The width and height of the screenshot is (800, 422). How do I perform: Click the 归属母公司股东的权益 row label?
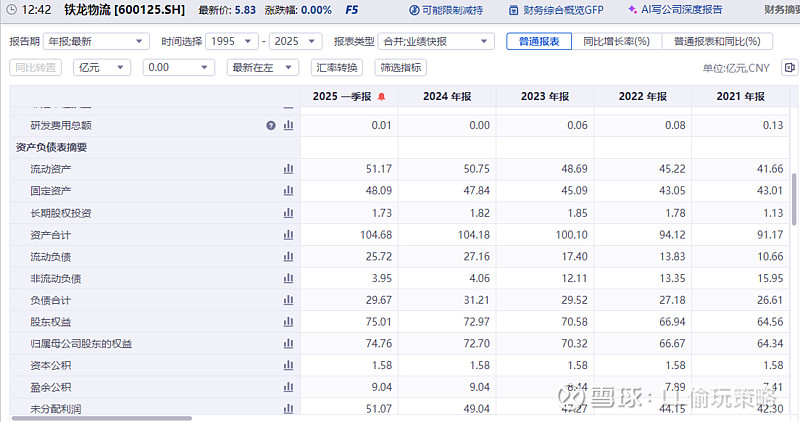click(x=81, y=344)
